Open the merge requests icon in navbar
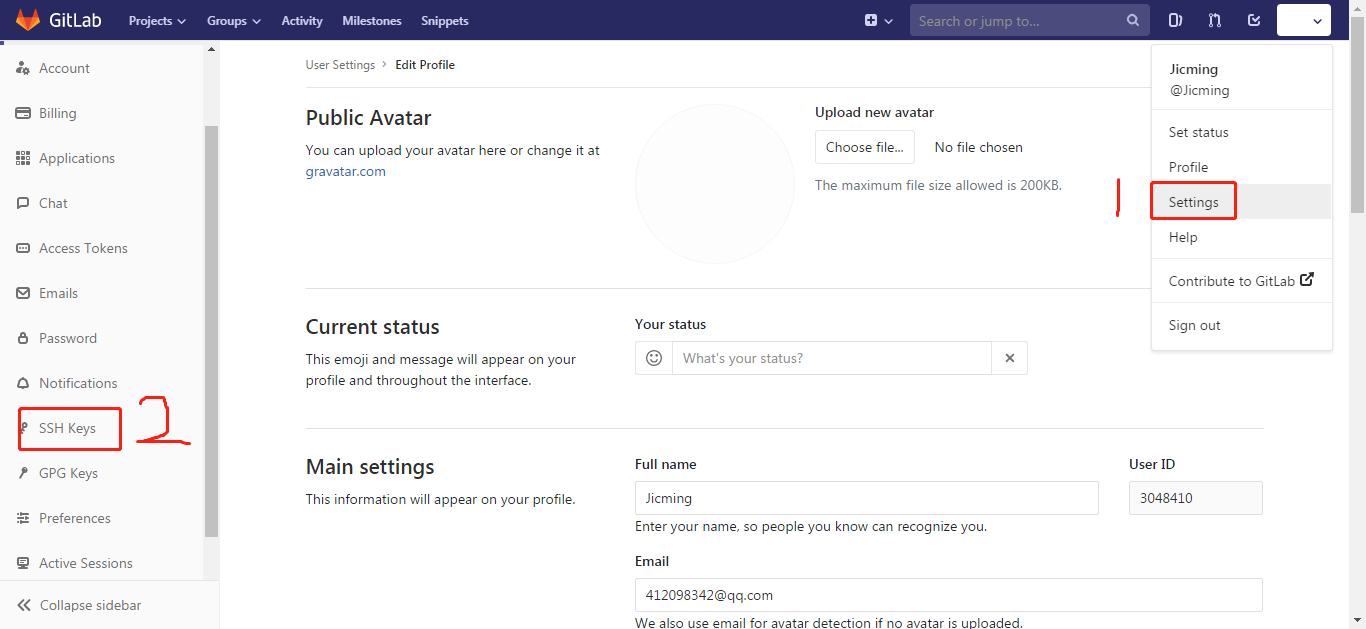This screenshot has width=1366, height=629. click(1214, 20)
